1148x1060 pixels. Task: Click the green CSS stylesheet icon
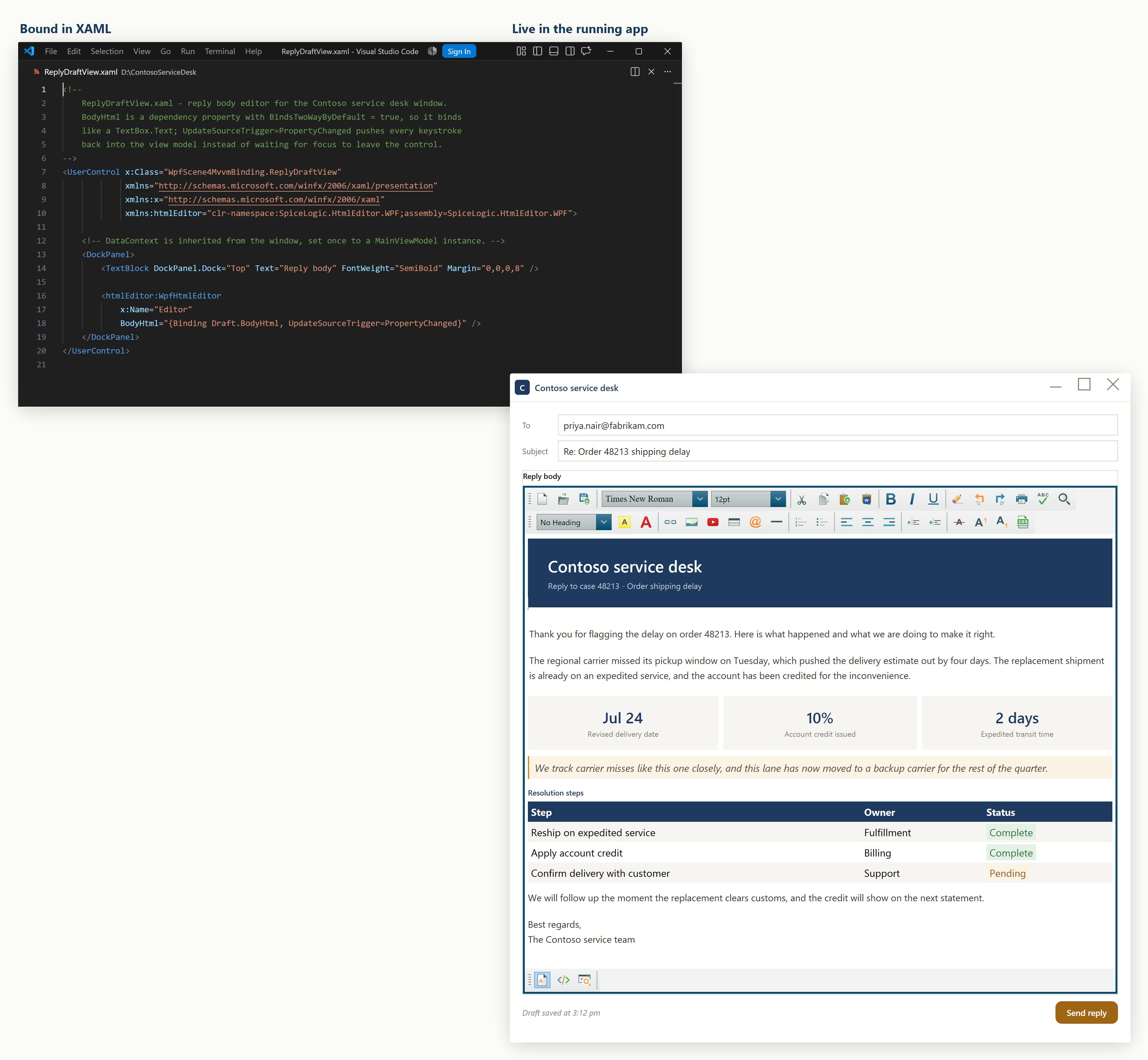[1022, 522]
